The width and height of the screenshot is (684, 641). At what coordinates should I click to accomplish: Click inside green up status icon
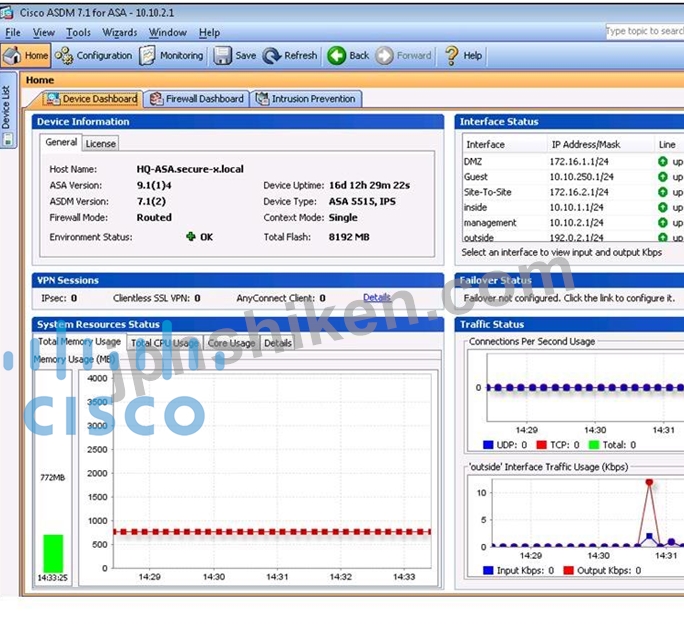(663, 207)
